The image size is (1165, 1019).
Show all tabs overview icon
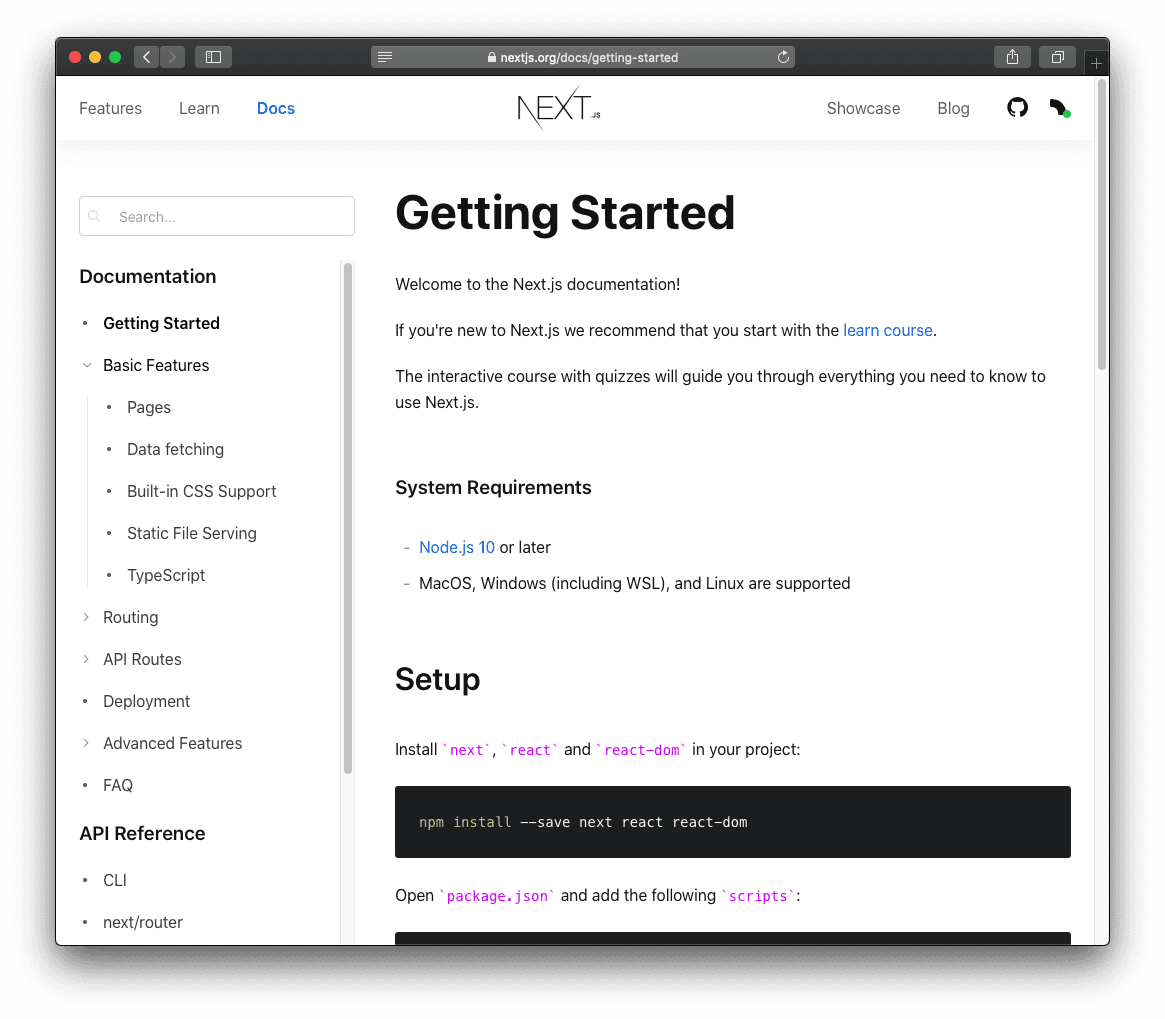point(1057,57)
